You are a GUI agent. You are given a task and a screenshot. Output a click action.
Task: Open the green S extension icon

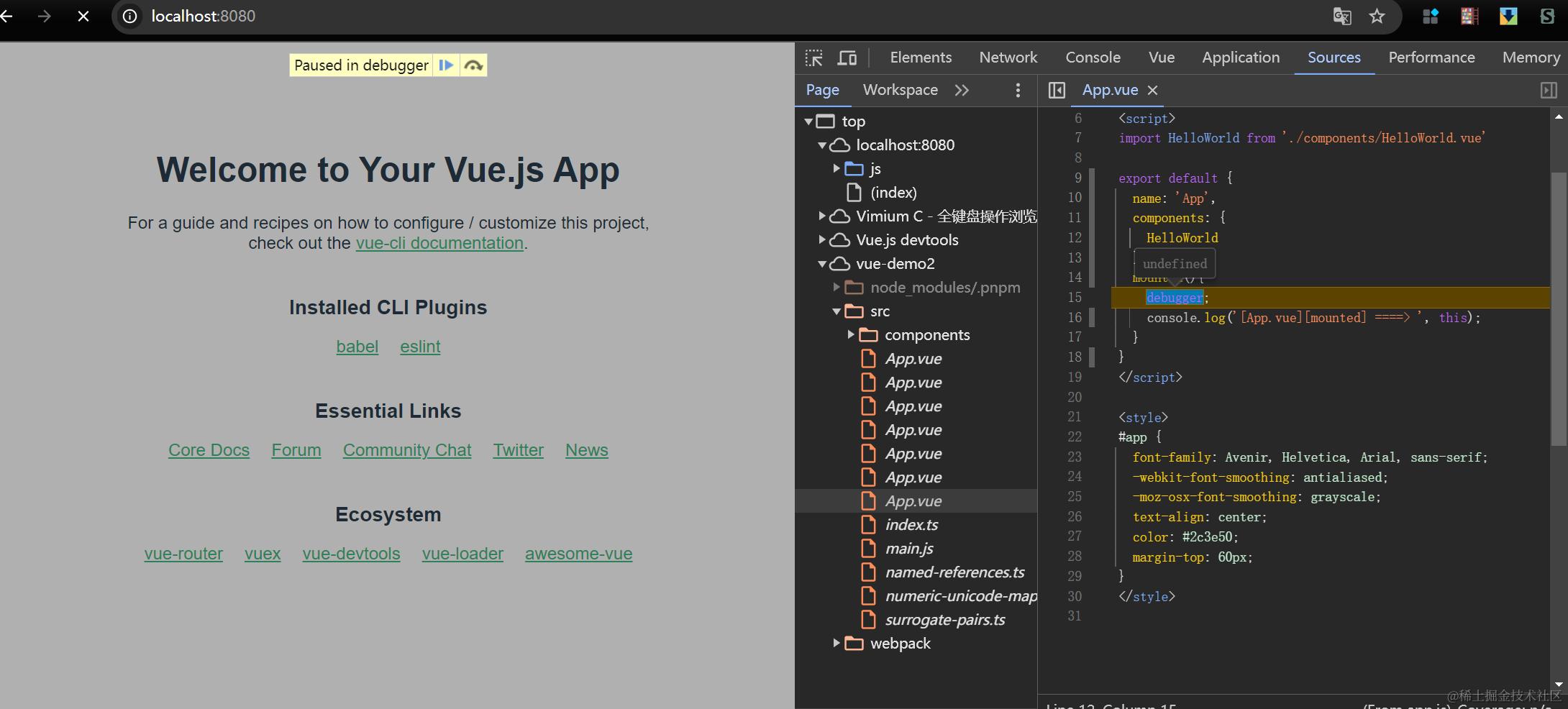coord(1547,16)
